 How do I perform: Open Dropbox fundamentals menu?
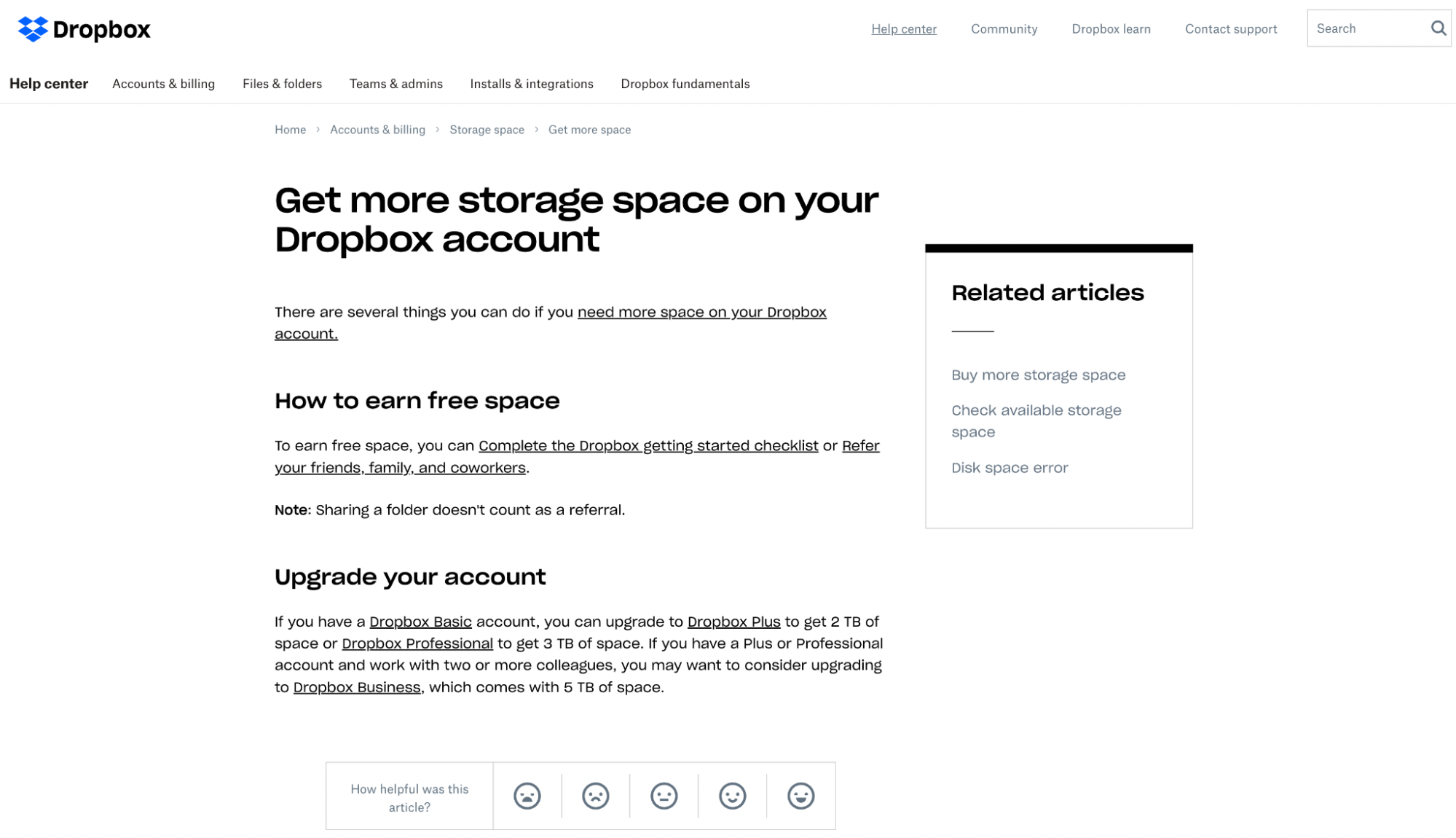point(685,84)
